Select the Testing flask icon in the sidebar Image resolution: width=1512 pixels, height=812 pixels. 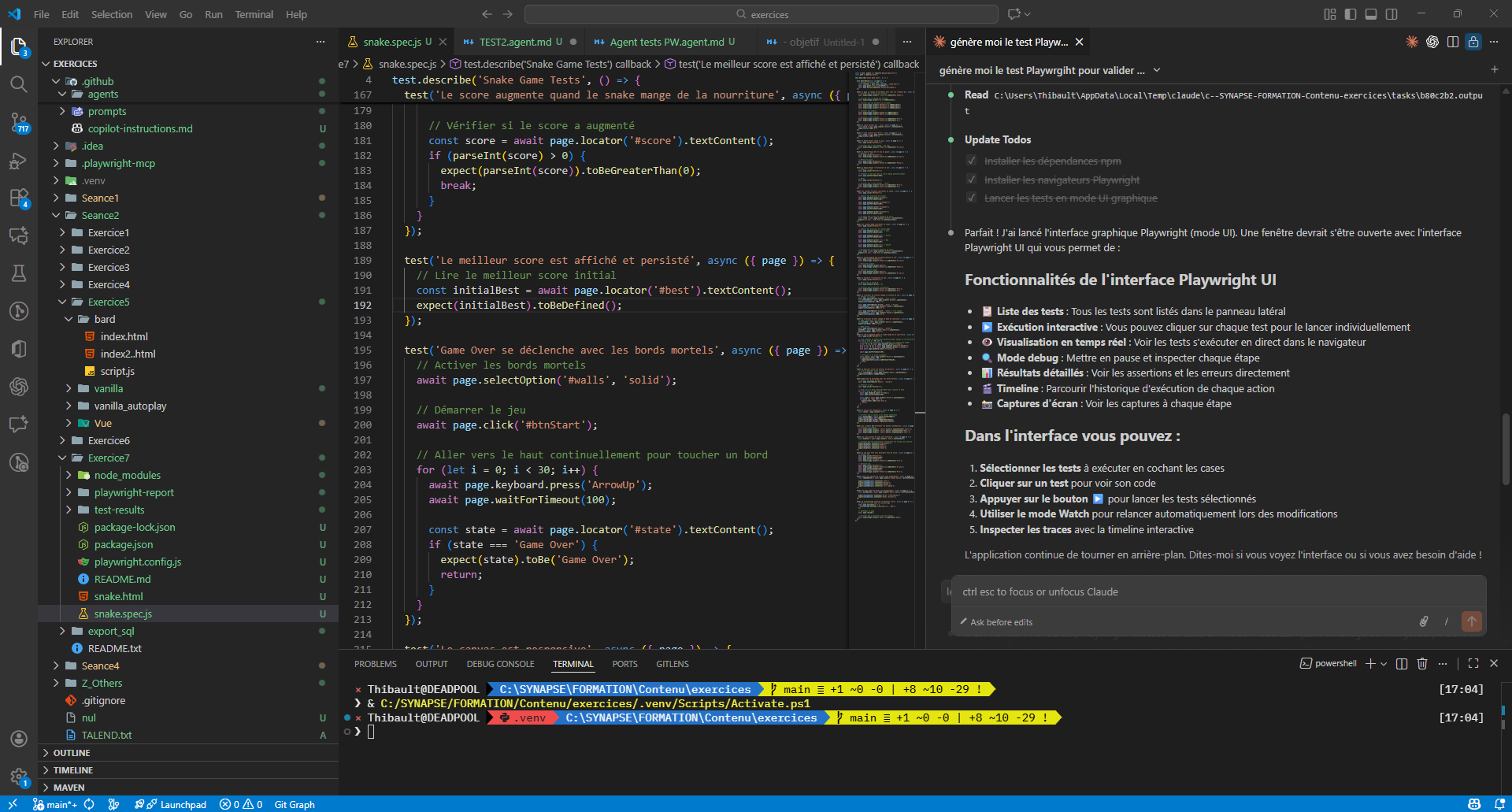click(19, 273)
